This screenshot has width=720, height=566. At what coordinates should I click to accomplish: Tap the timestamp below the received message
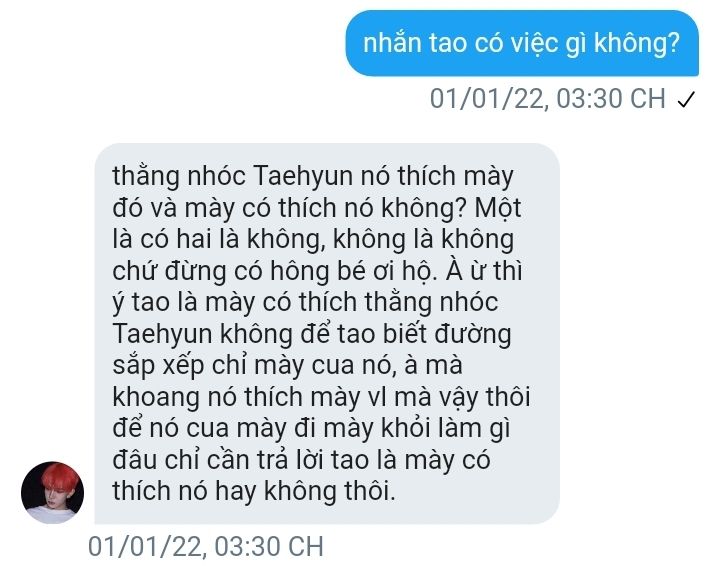[x=206, y=546]
